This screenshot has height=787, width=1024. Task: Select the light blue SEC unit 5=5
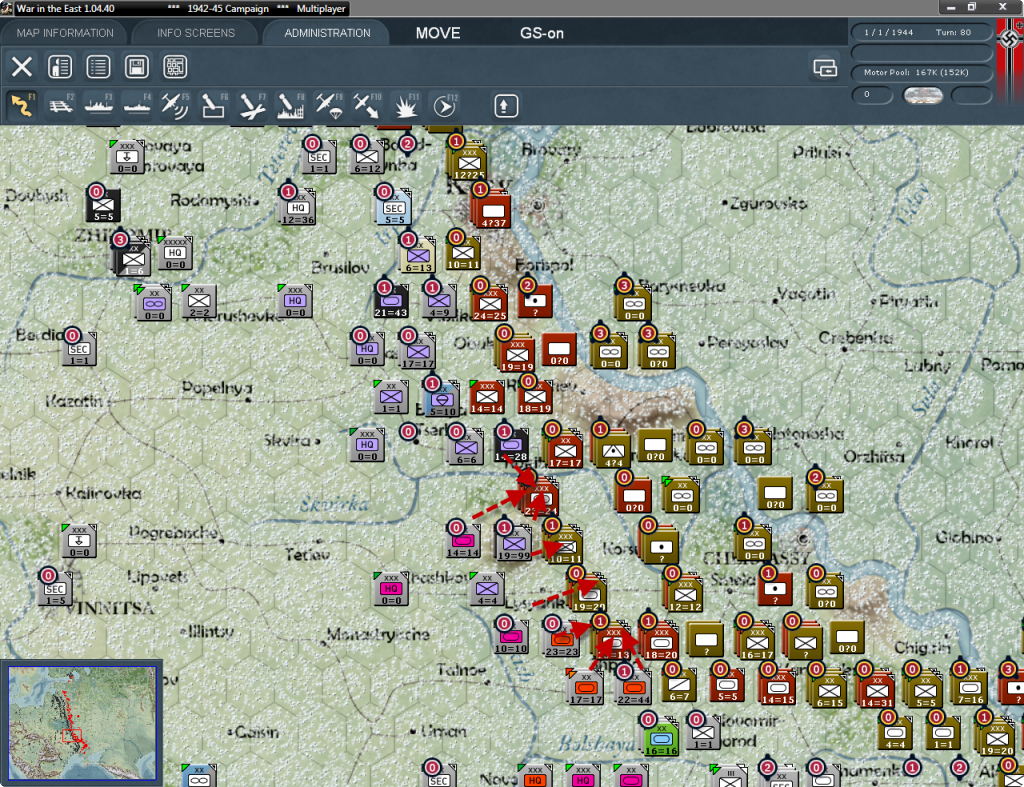[394, 208]
